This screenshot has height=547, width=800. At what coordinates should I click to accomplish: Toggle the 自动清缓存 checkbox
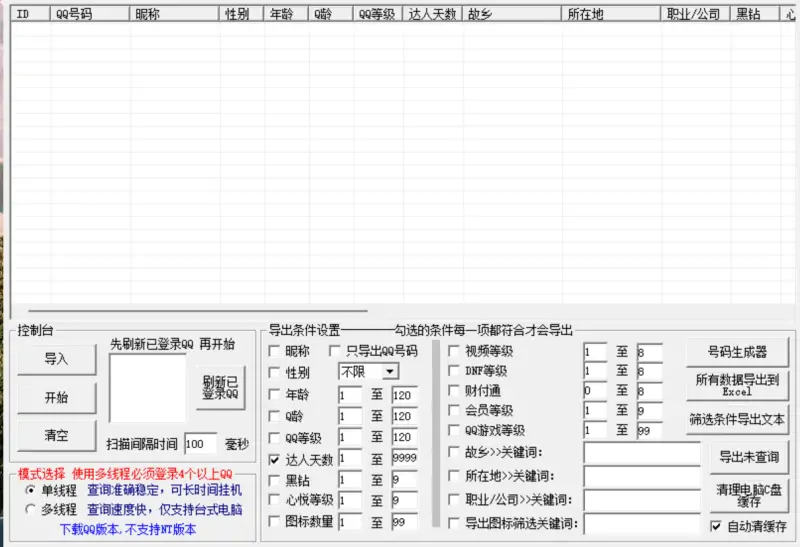(x=716, y=526)
